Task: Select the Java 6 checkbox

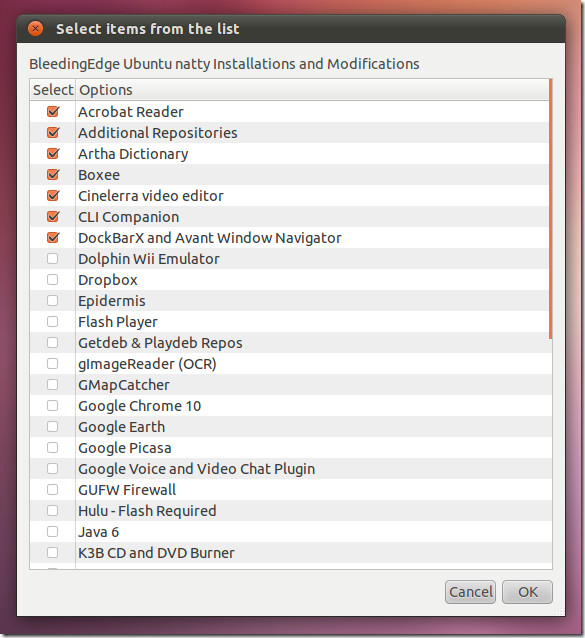Action: coord(52,531)
